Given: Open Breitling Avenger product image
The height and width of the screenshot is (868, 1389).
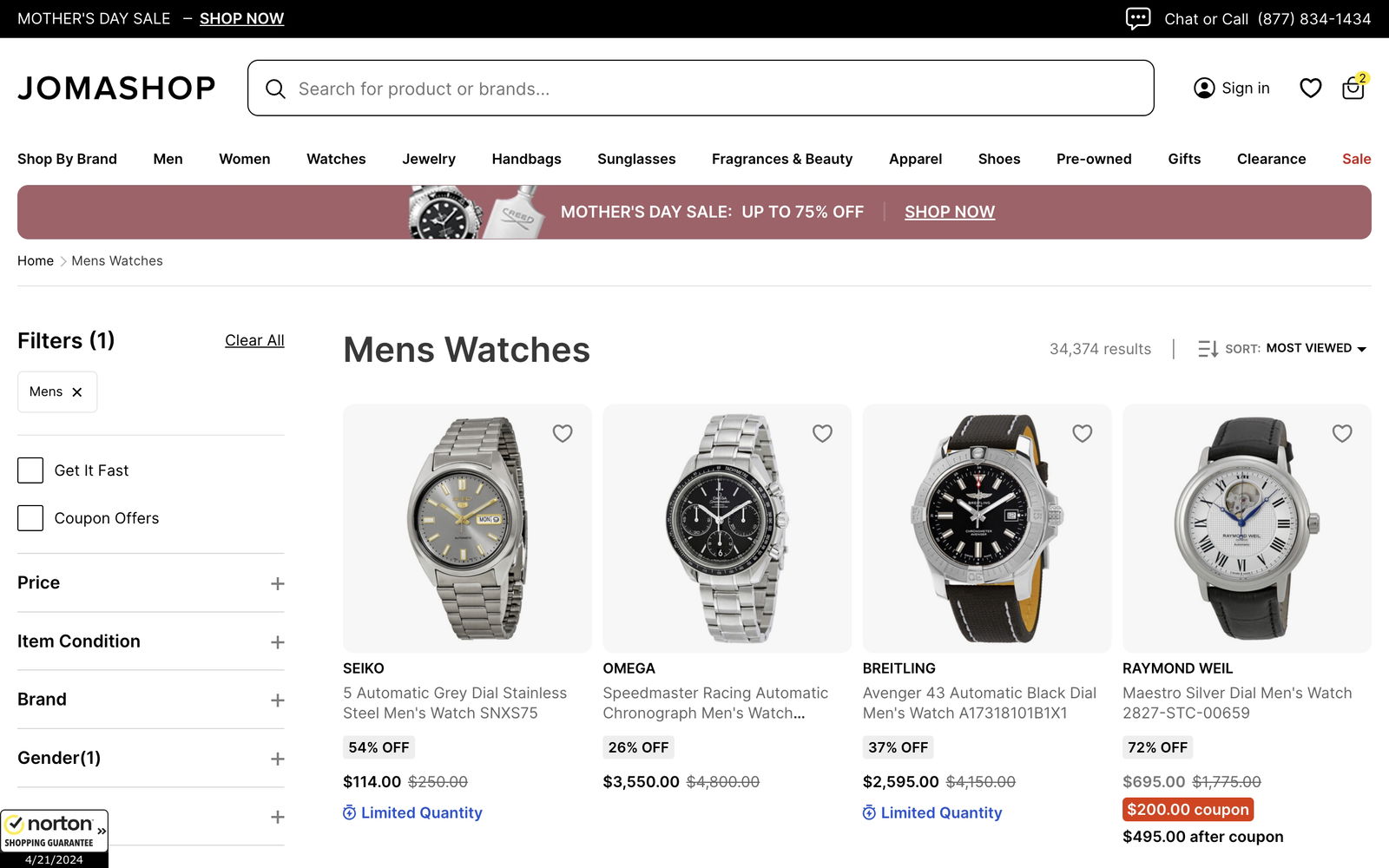Looking at the screenshot, I should point(987,529).
